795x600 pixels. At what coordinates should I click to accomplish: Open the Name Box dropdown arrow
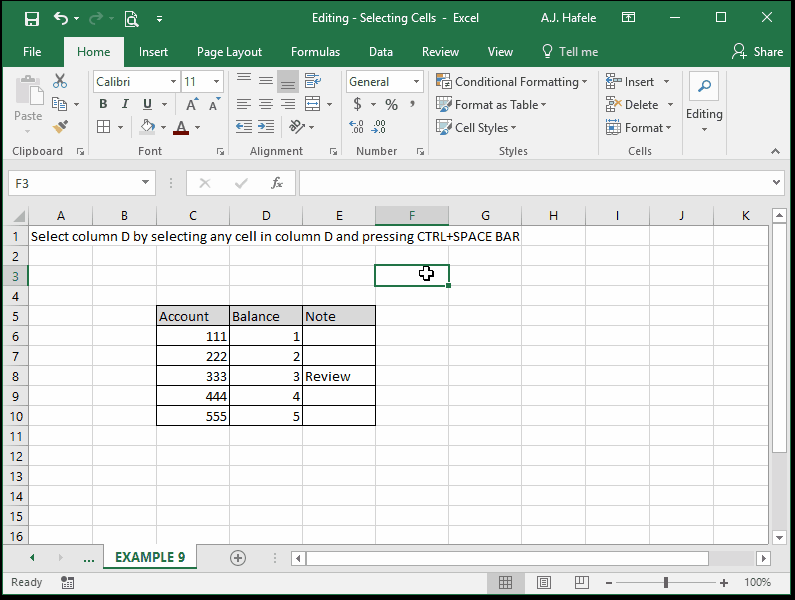(146, 183)
